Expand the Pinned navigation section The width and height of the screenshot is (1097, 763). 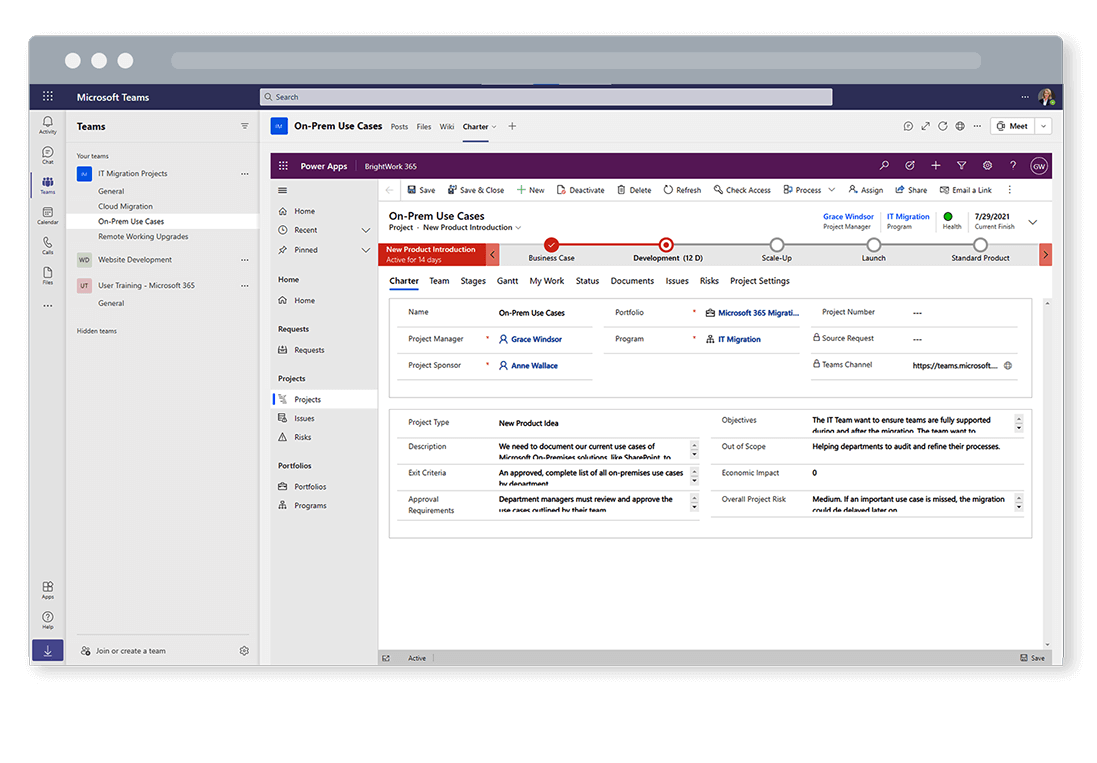tap(365, 250)
